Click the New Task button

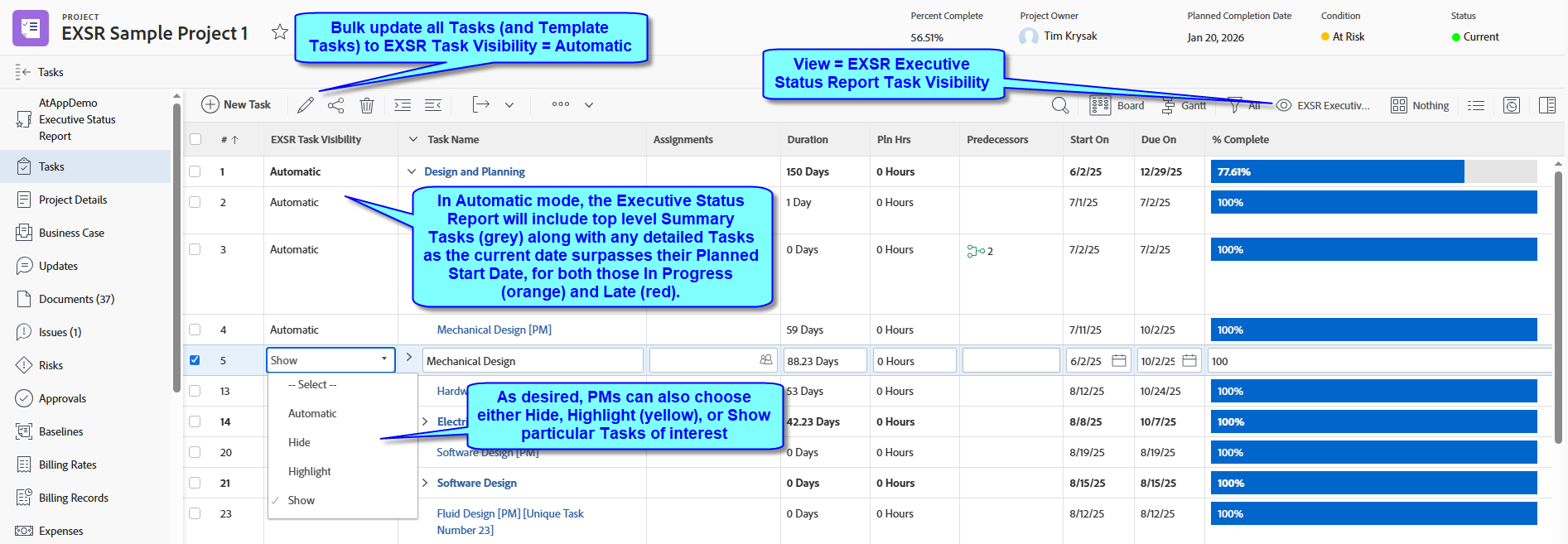coord(236,105)
